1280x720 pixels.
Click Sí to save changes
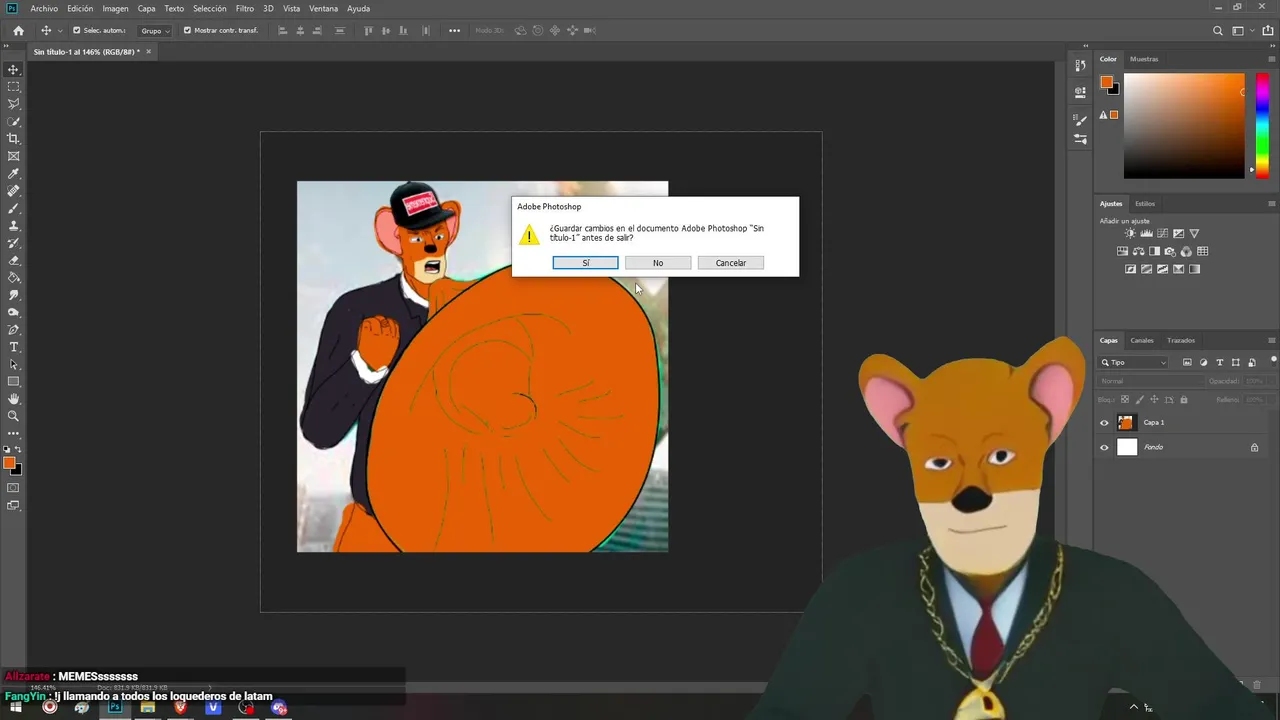coord(586,263)
